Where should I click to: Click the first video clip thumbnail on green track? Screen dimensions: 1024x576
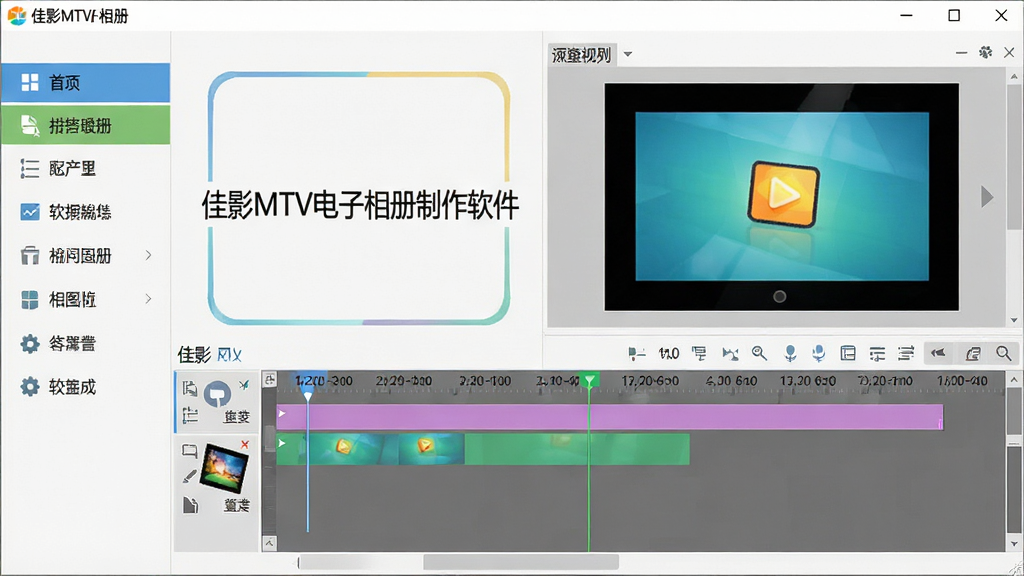[x=342, y=448]
